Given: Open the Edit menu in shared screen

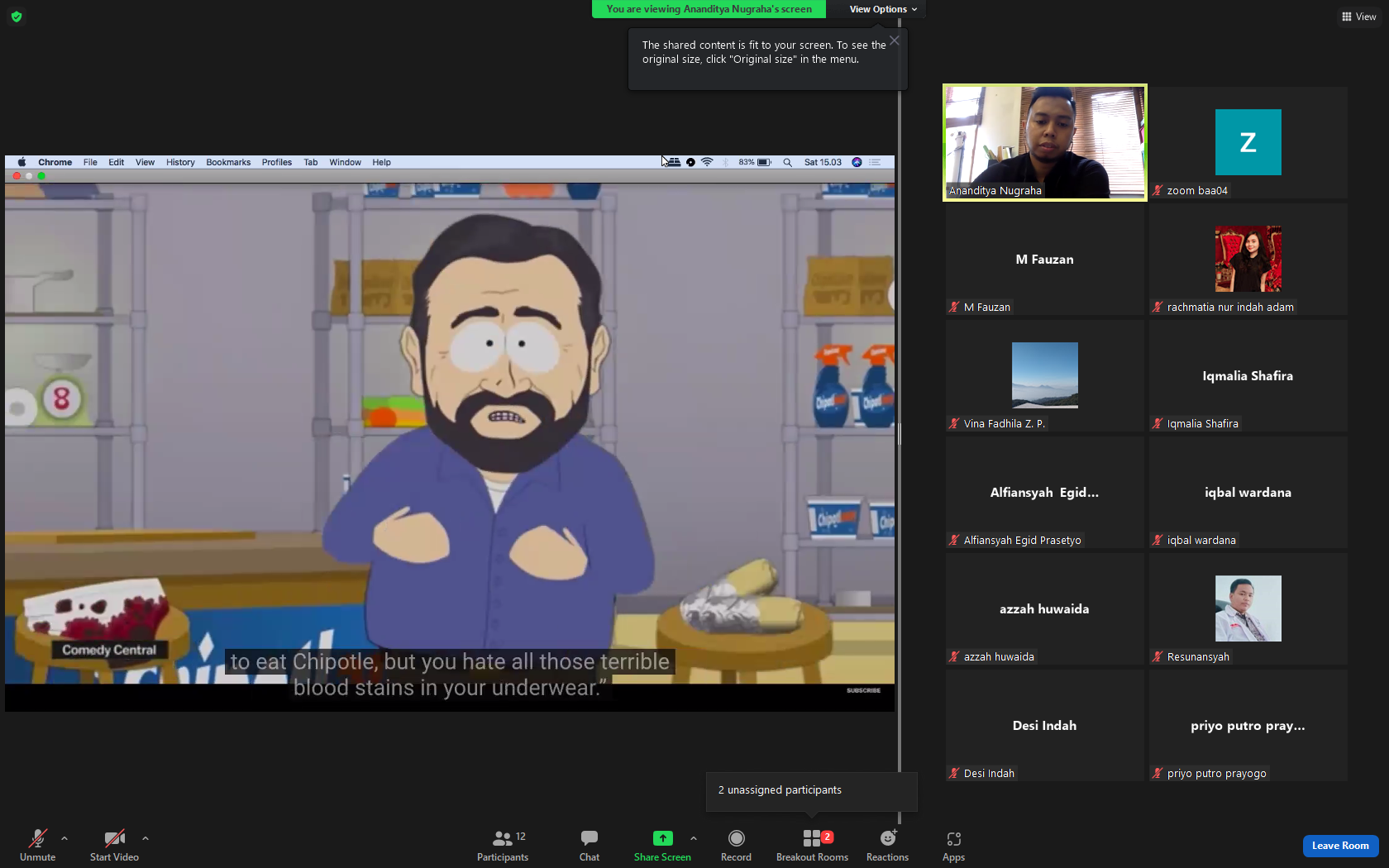Looking at the screenshot, I should [x=117, y=162].
